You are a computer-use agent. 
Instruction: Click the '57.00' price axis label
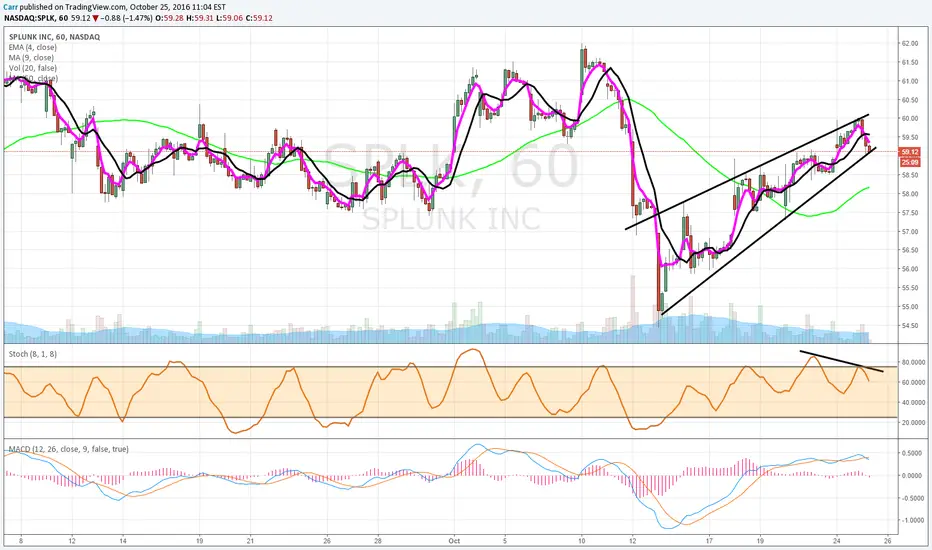pyautogui.click(x=910, y=231)
